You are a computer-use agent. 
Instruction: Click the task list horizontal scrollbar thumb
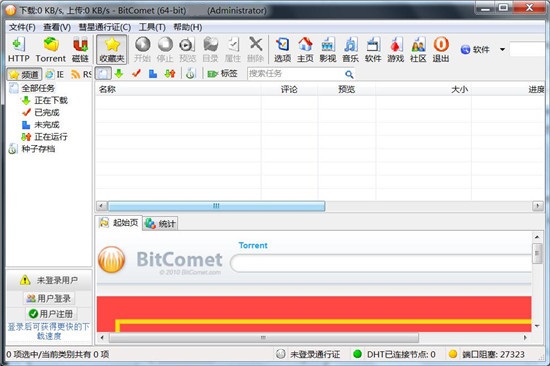point(216,206)
